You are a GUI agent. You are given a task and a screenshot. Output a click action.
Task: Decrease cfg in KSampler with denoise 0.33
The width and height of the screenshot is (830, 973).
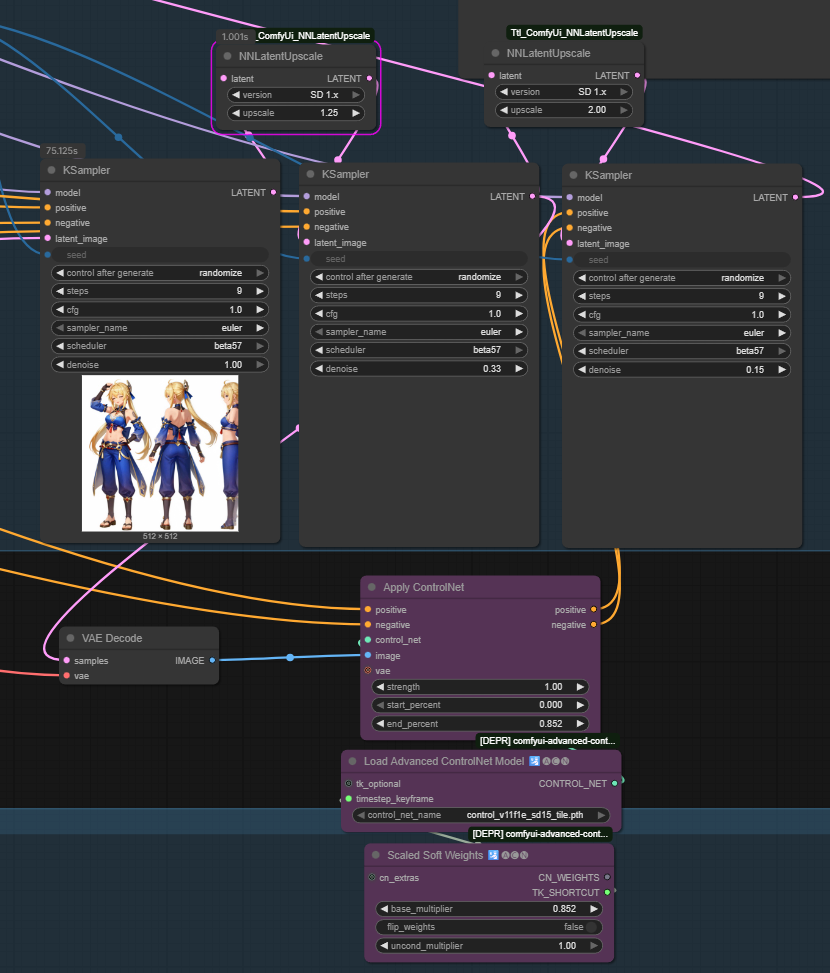[x=319, y=313]
